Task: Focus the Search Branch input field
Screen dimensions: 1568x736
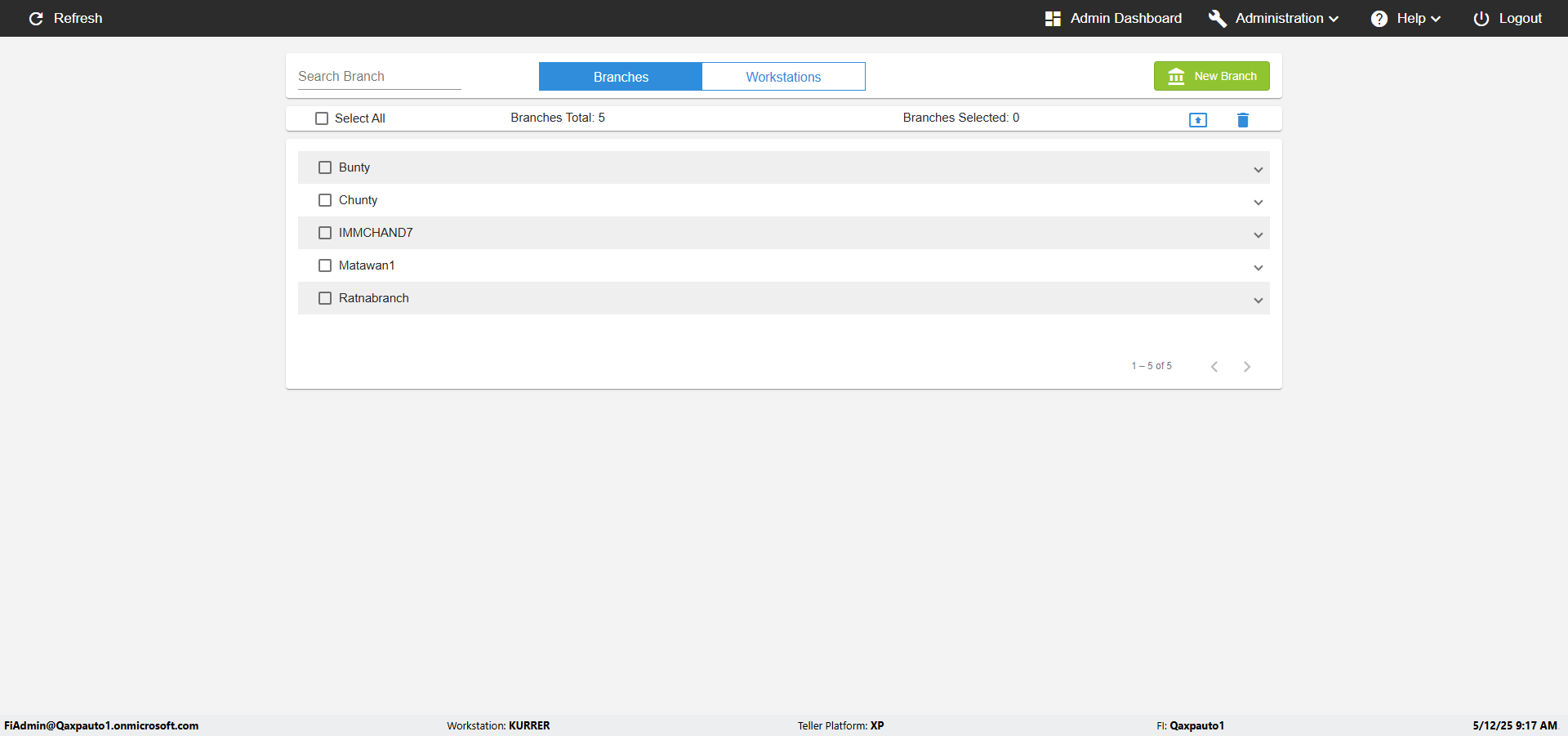Action: (380, 76)
